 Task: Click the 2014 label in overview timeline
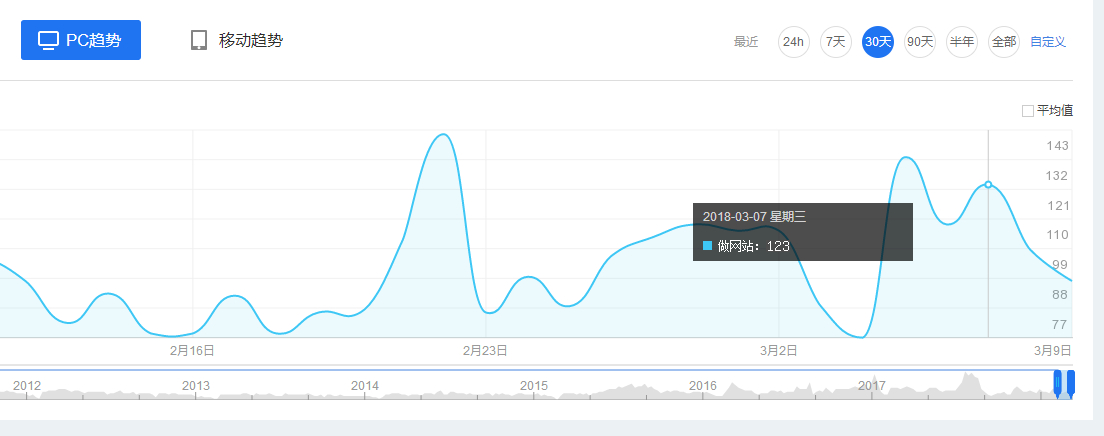tap(365, 385)
